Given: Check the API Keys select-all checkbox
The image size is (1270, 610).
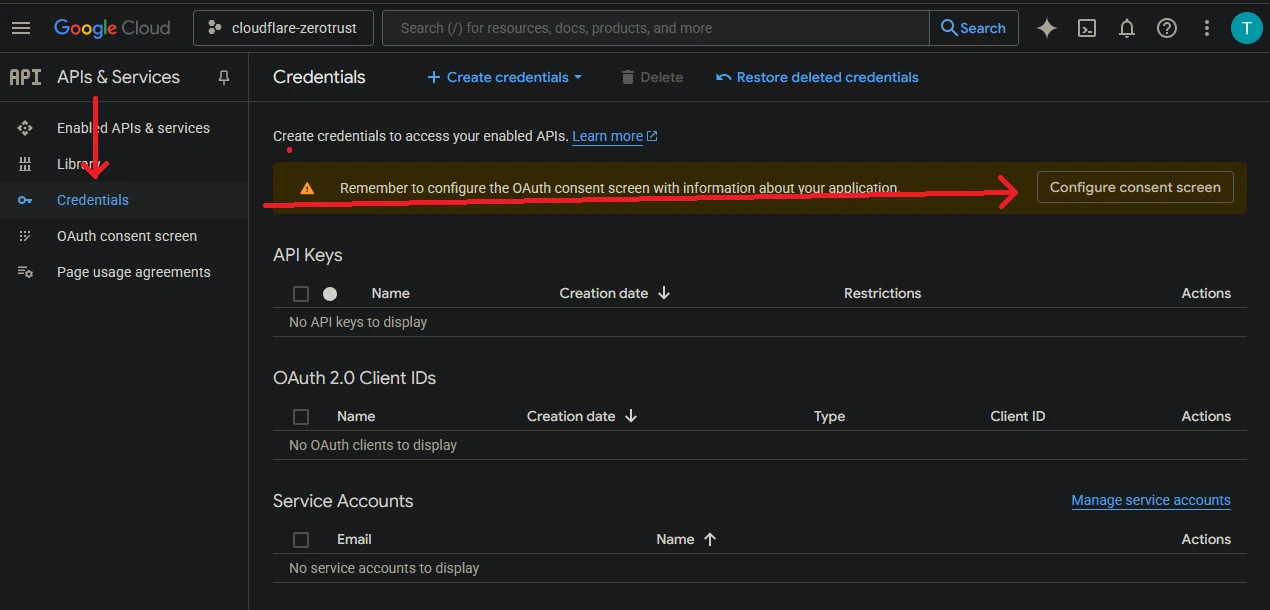Looking at the screenshot, I should tap(301, 294).
